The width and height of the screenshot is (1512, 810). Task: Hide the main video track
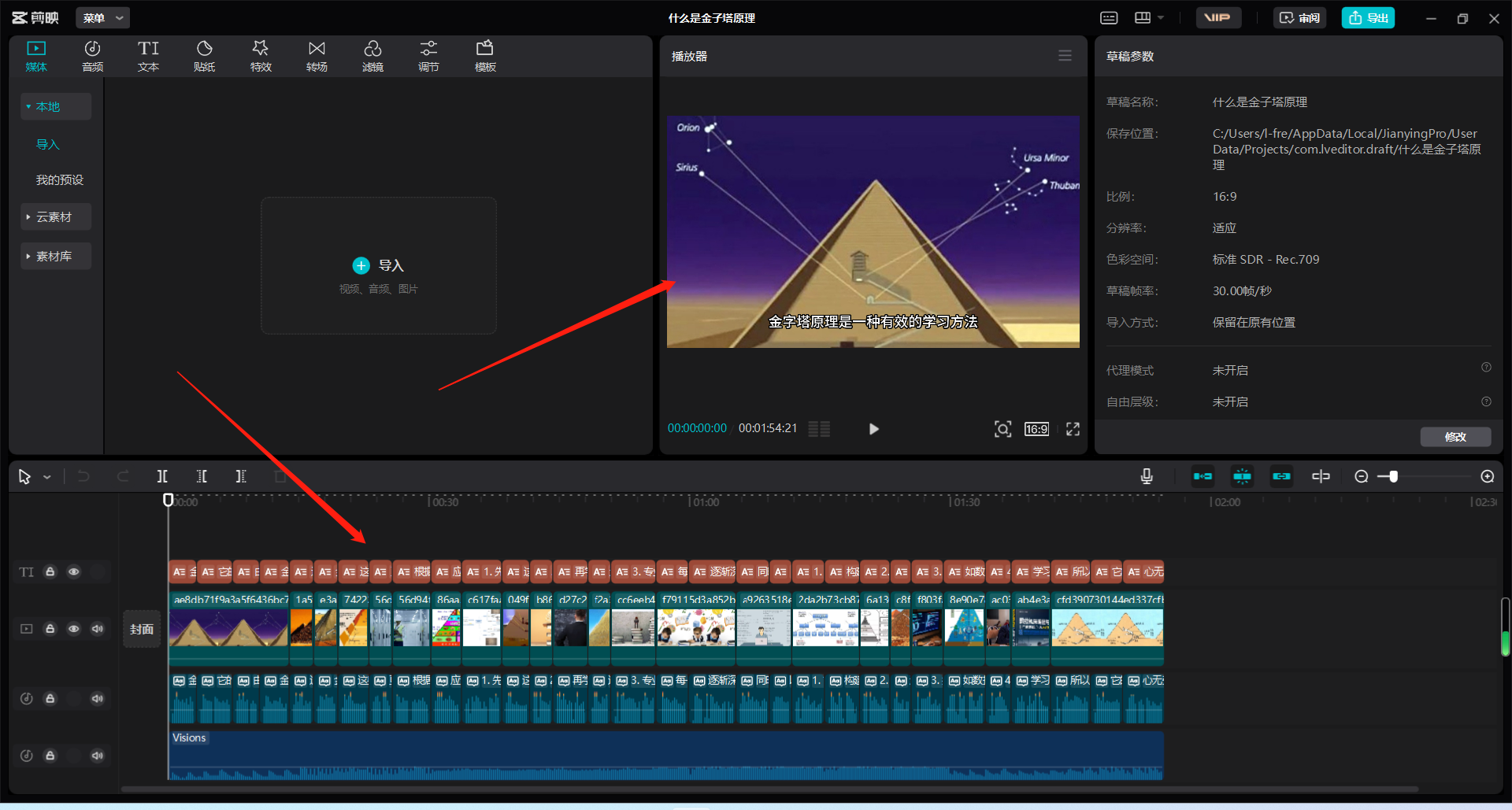pos(73,629)
